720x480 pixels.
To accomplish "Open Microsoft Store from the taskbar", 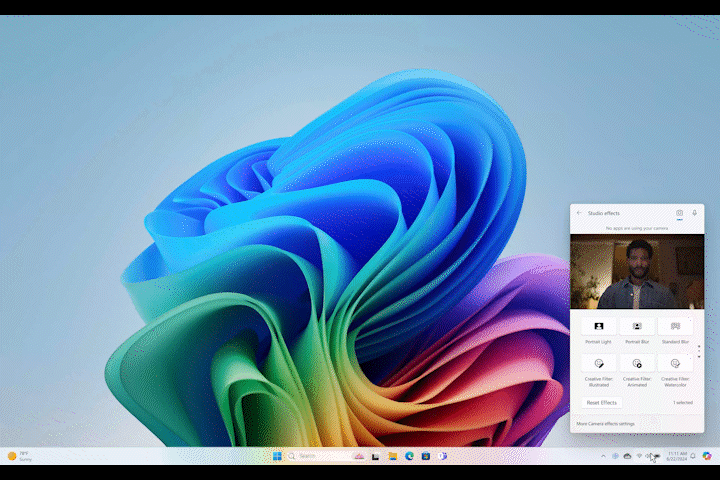I will point(425,456).
